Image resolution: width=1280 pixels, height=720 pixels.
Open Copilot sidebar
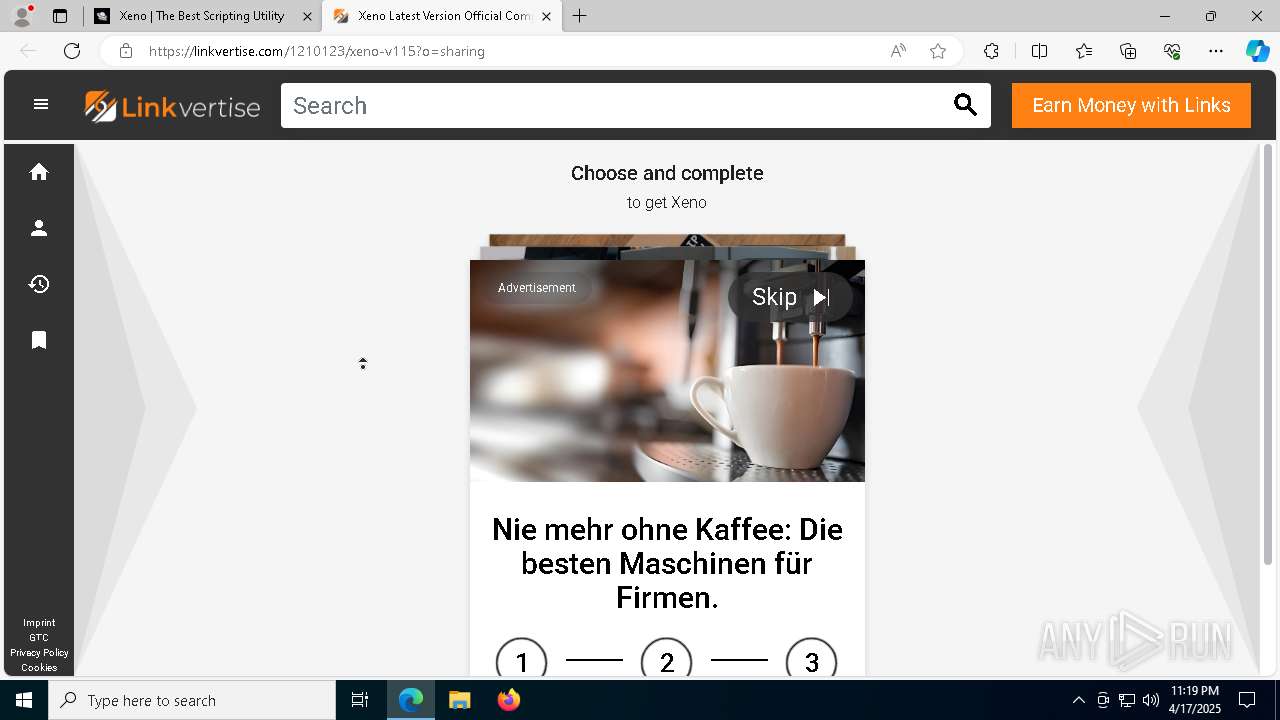(1257, 51)
